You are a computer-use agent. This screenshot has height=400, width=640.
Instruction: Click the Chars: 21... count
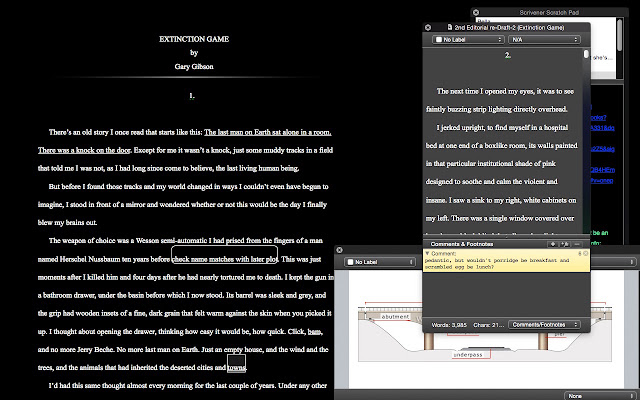point(489,325)
